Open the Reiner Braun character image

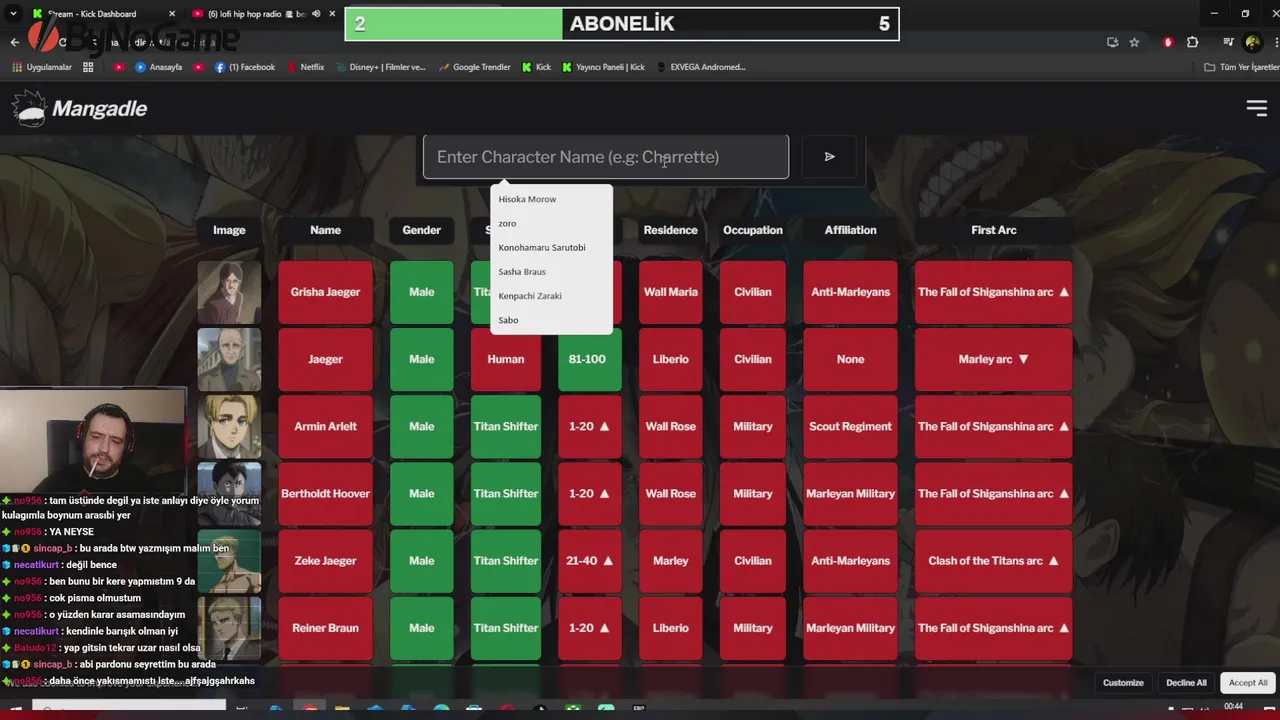point(229,628)
